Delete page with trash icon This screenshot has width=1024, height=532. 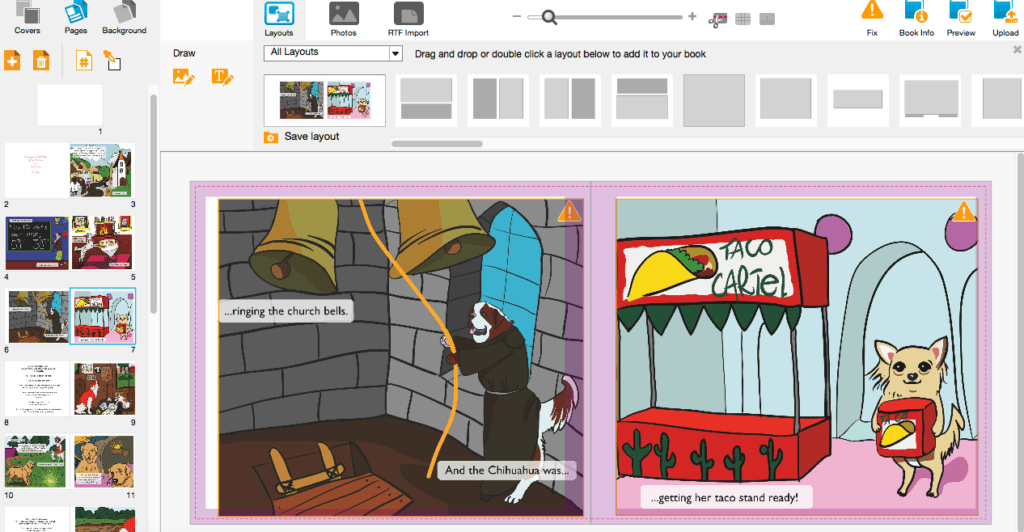click(41, 61)
